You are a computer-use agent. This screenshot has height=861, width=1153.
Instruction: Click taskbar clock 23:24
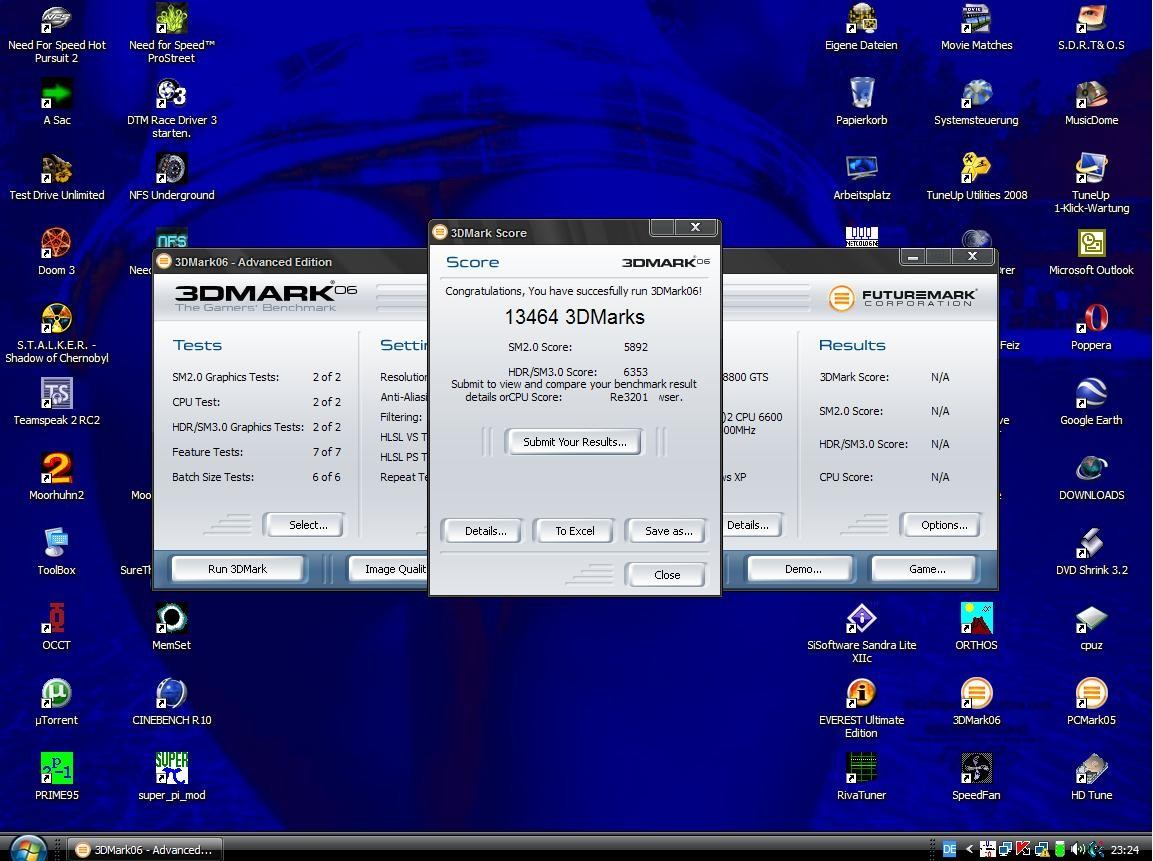coord(1124,849)
